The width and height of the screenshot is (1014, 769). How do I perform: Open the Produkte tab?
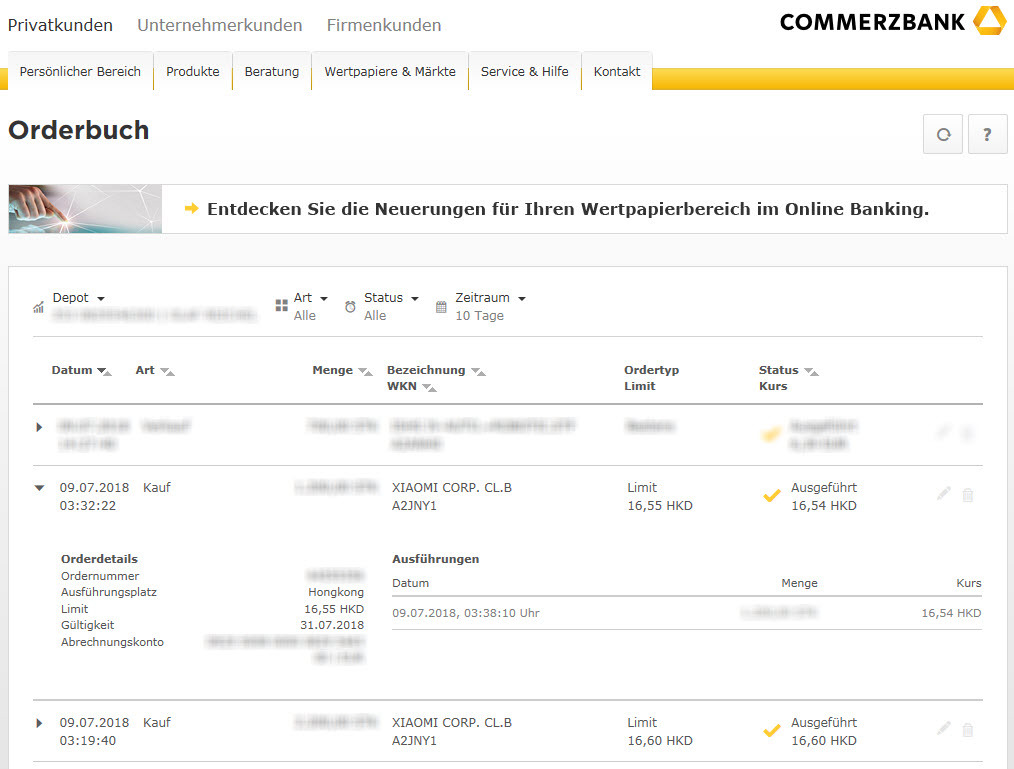193,71
